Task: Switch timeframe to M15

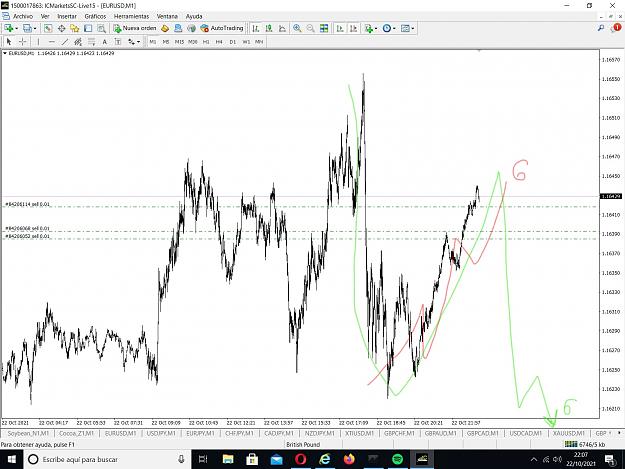Action: pos(179,42)
